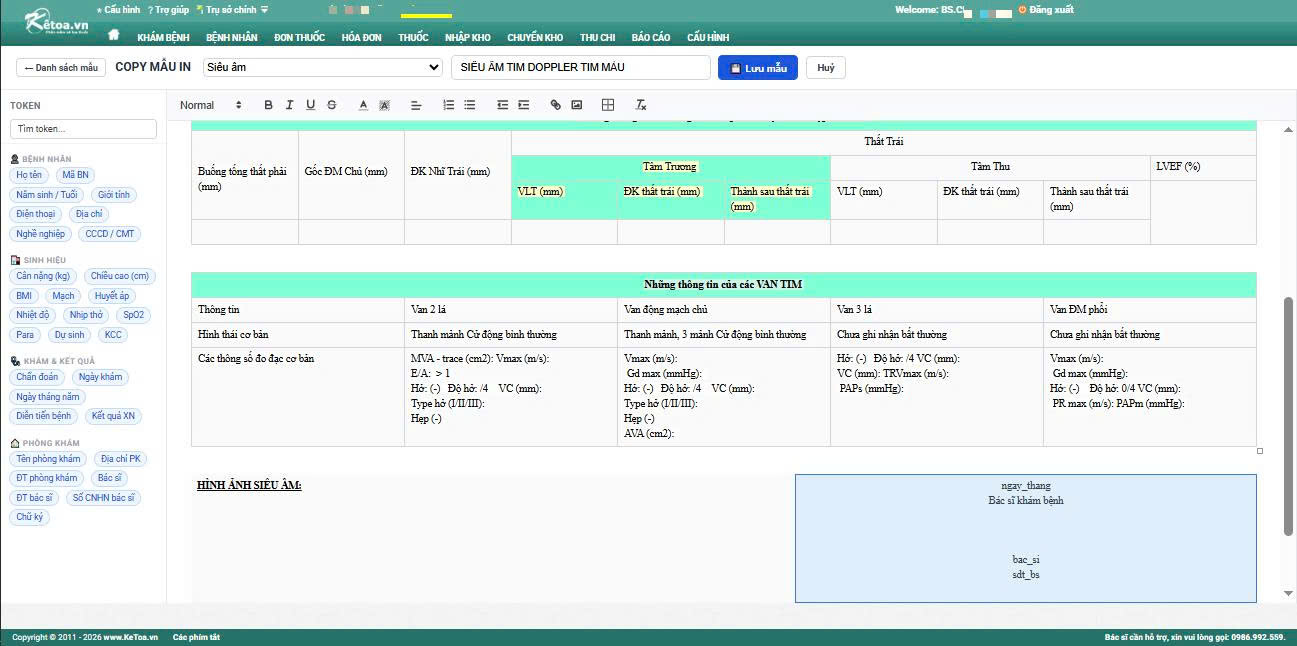Click the www.KeToa.vn footer link
This screenshot has height=646, width=1297.
tap(132, 637)
